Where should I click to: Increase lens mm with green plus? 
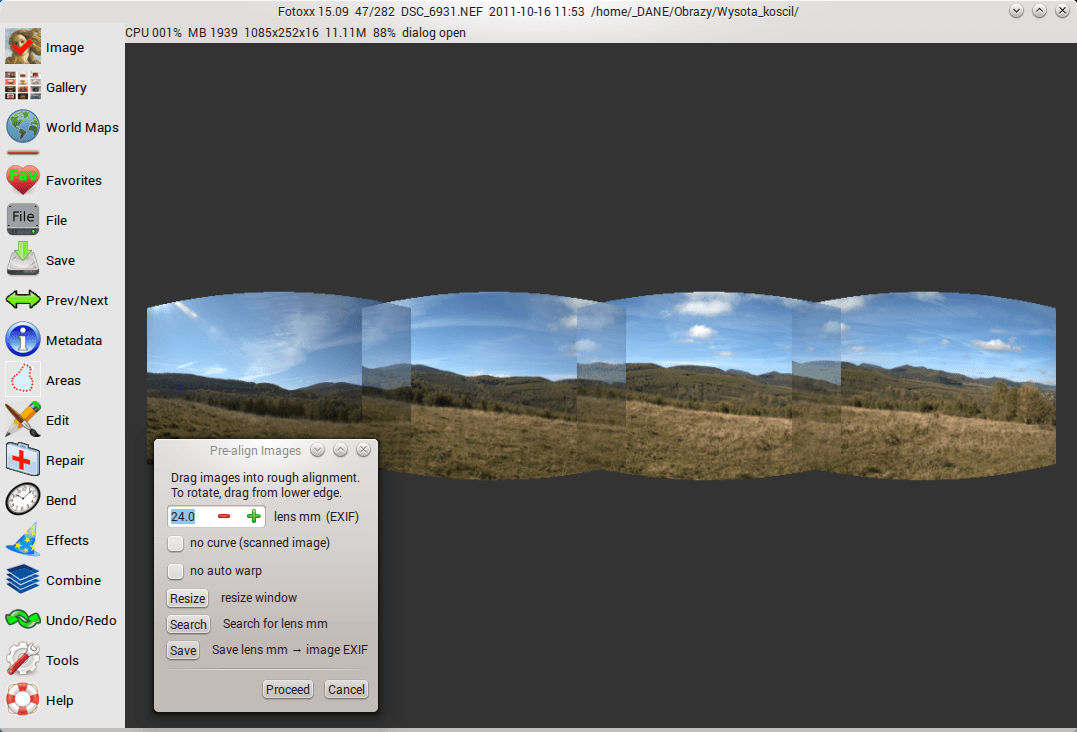tap(253, 516)
